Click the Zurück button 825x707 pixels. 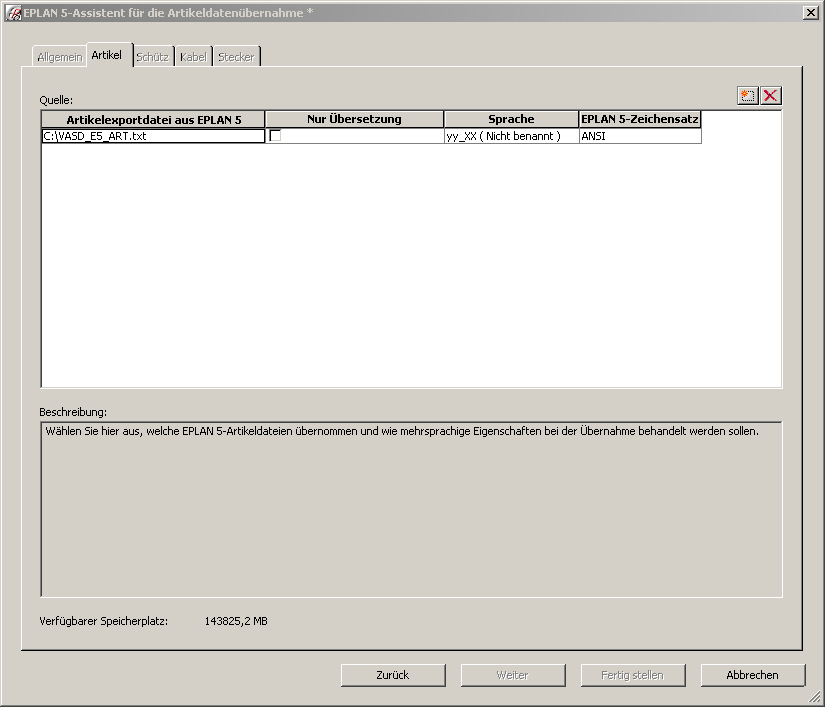393,675
